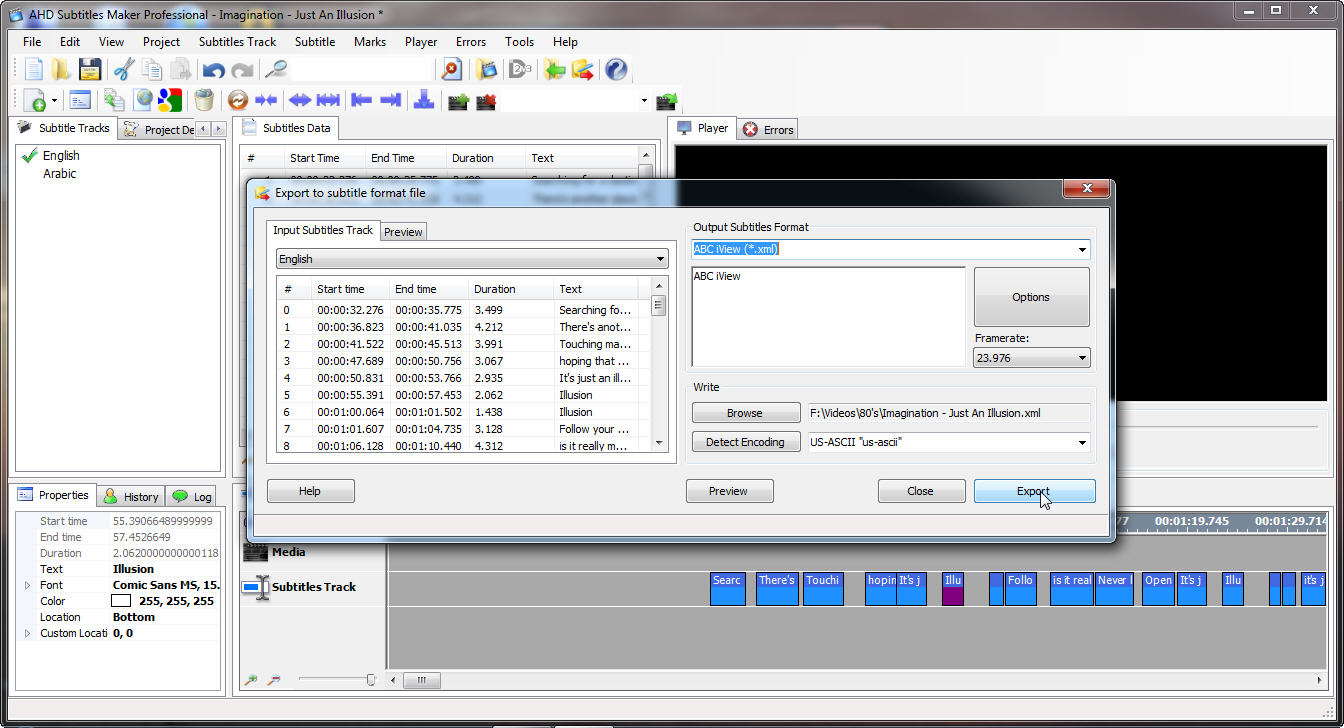
Task: Click the Undo arrow icon
Action: (x=213, y=70)
